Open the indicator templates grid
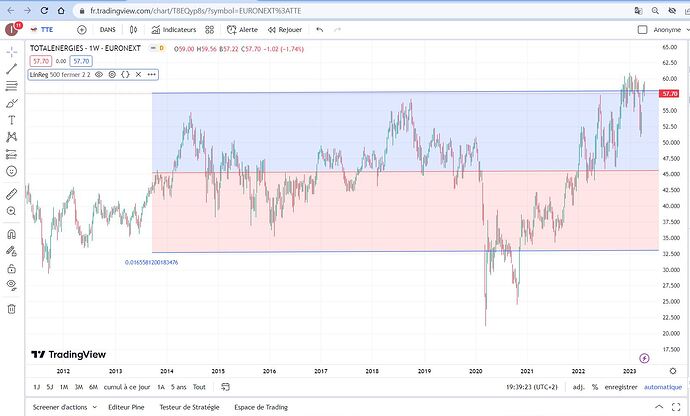This screenshot has height=416, width=690. [x=209, y=29]
